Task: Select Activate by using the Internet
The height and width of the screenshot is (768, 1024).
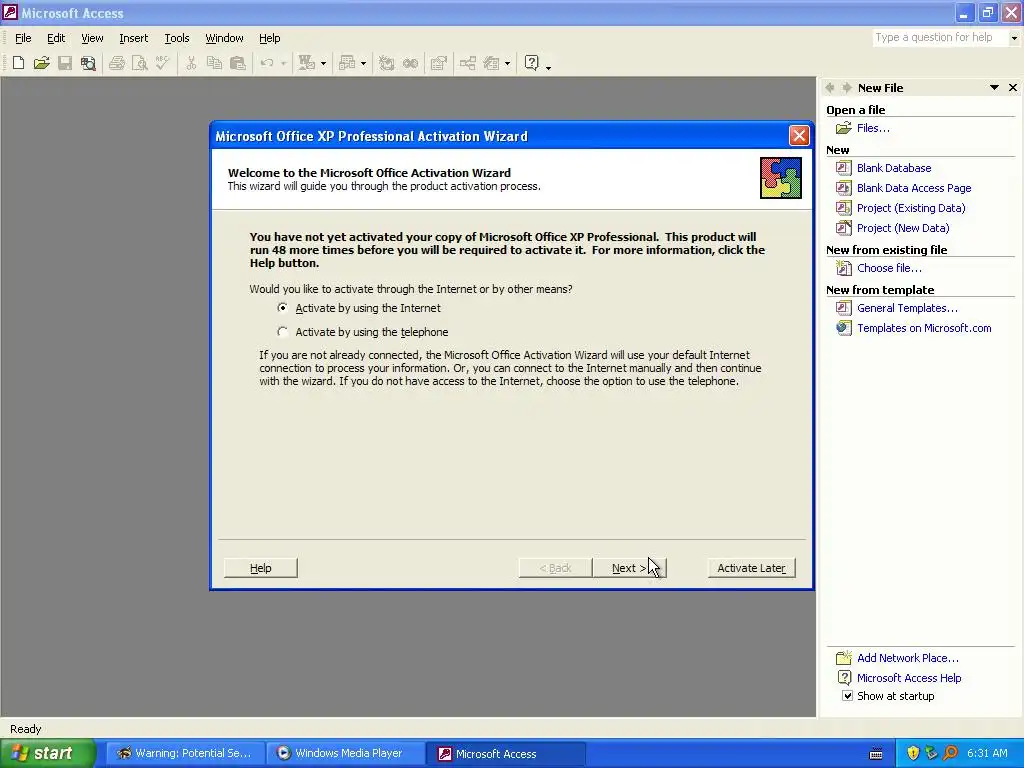Action: [282, 308]
